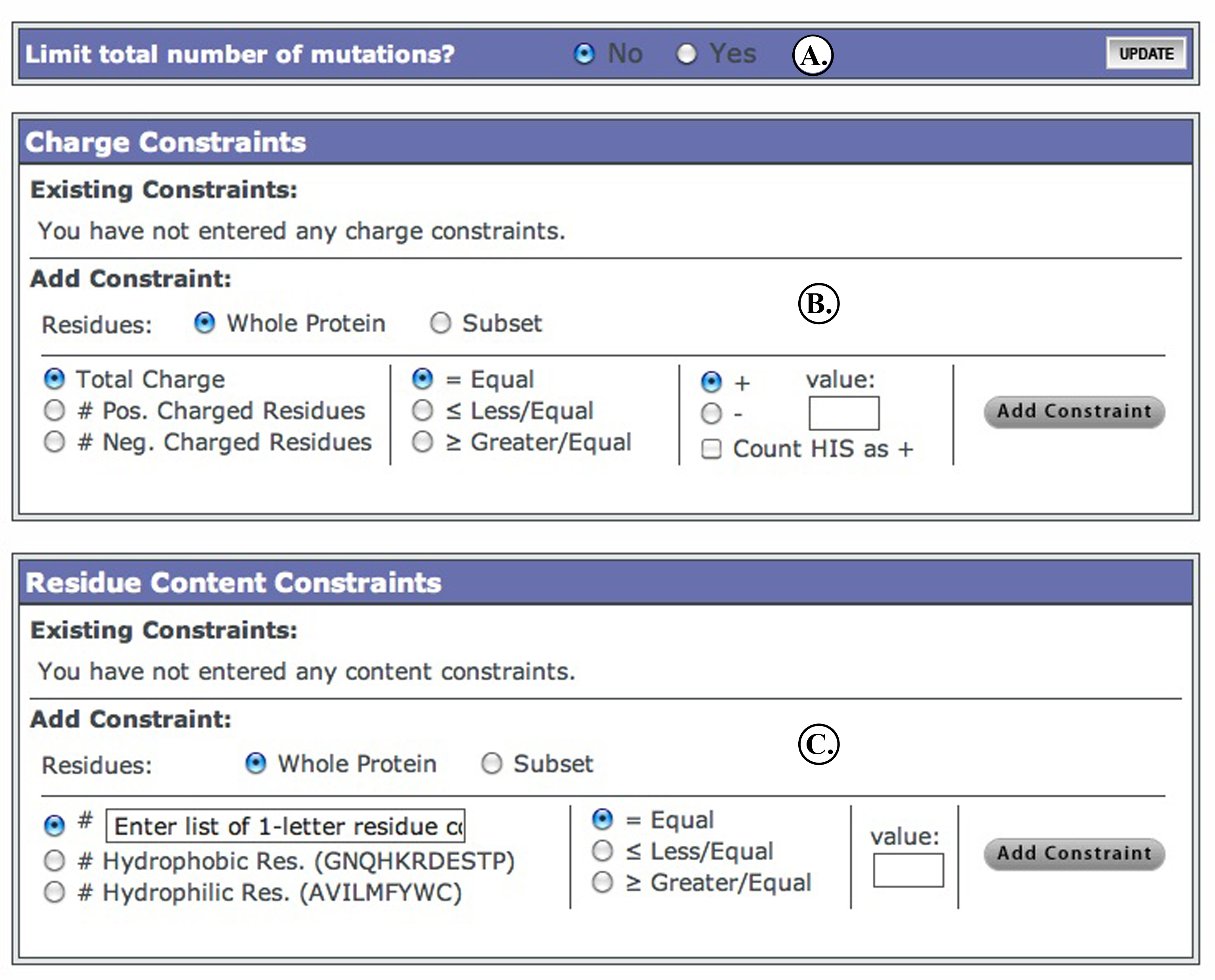Select # Hydrophobic Res. option
The width and height of the screenshot is (1215, 980).
[x=55, y=861]
